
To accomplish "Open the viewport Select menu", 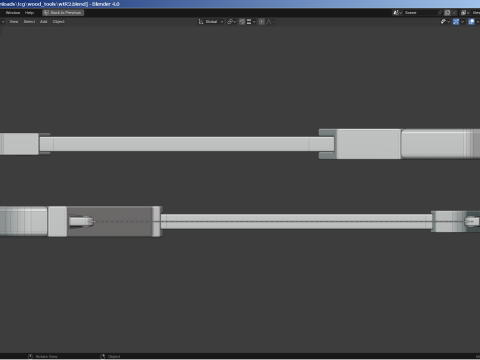I will click(x=29, y=22).
